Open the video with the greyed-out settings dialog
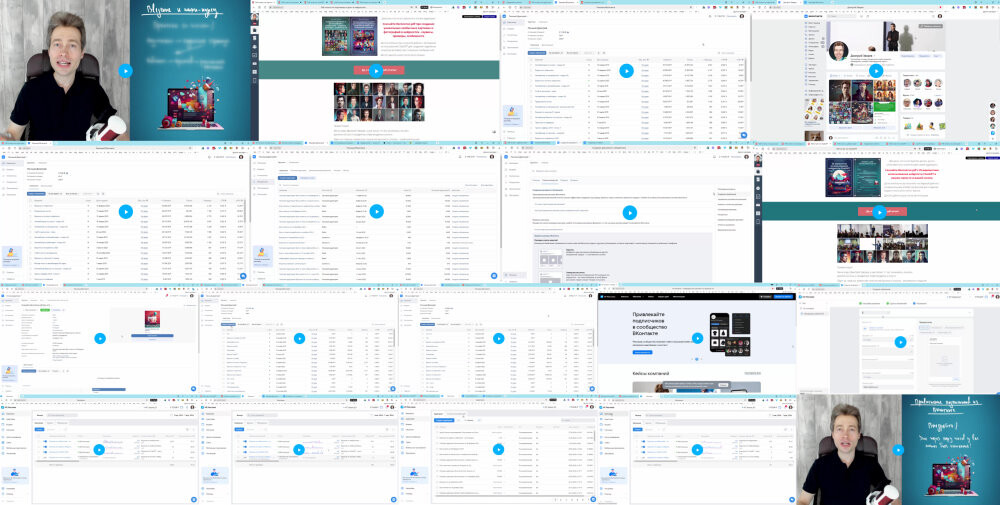The width and height of the screenshot is (1000, 505). pyautogui.click(x=900, y=342)
